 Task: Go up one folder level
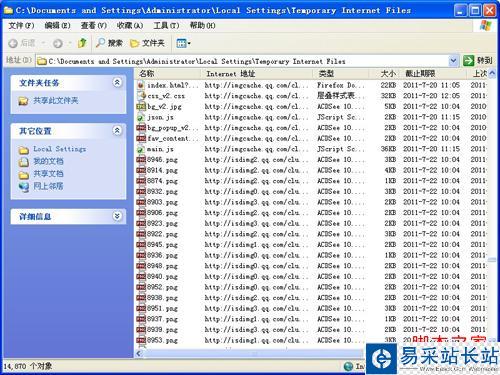pos(82,43)
